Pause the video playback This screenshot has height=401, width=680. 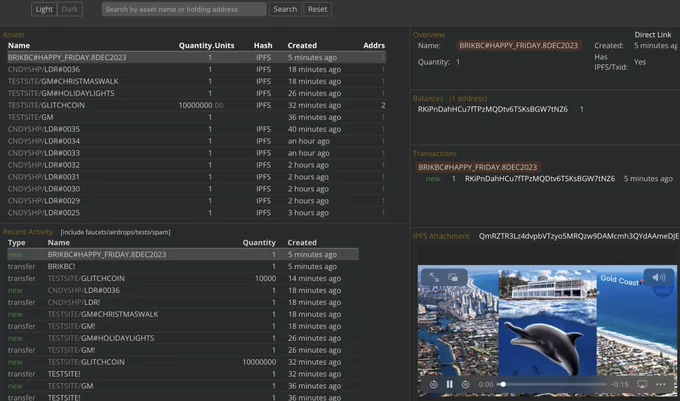click(x=450, y=384)
